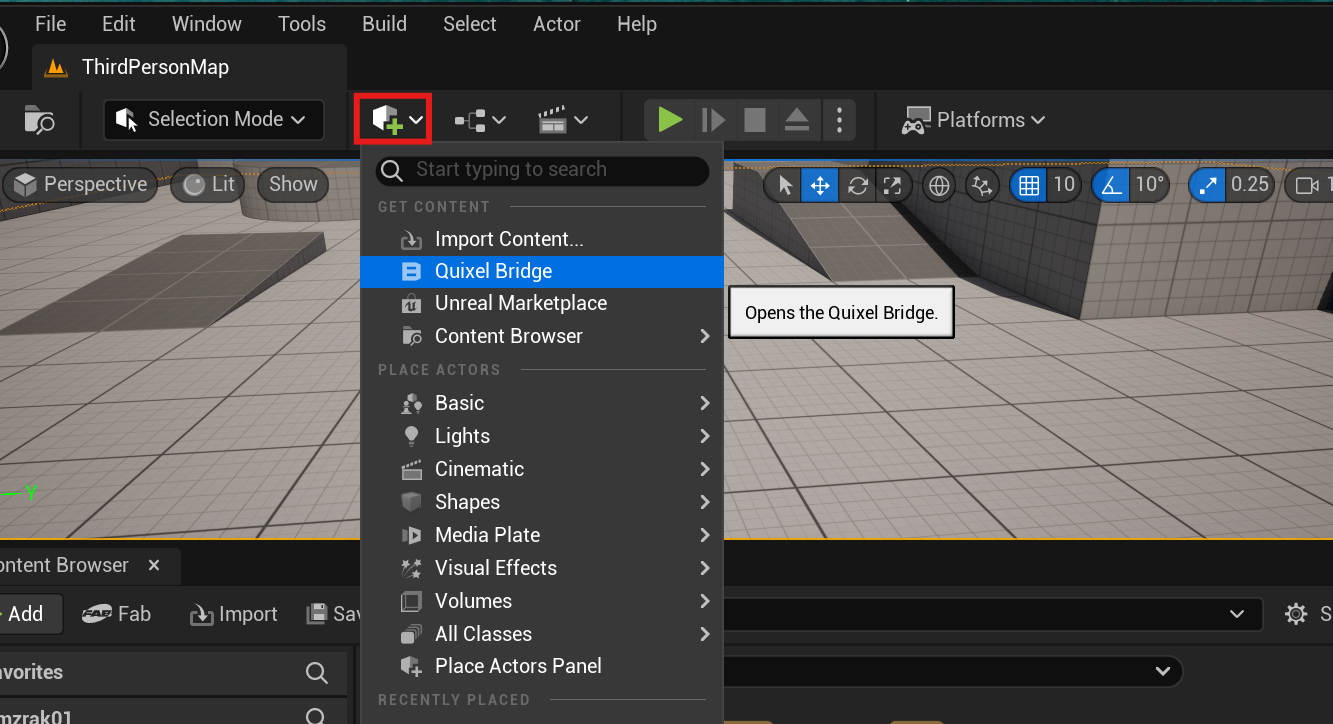Expand the Basic actors submenu
The image size is (1333, 724).
541,403
